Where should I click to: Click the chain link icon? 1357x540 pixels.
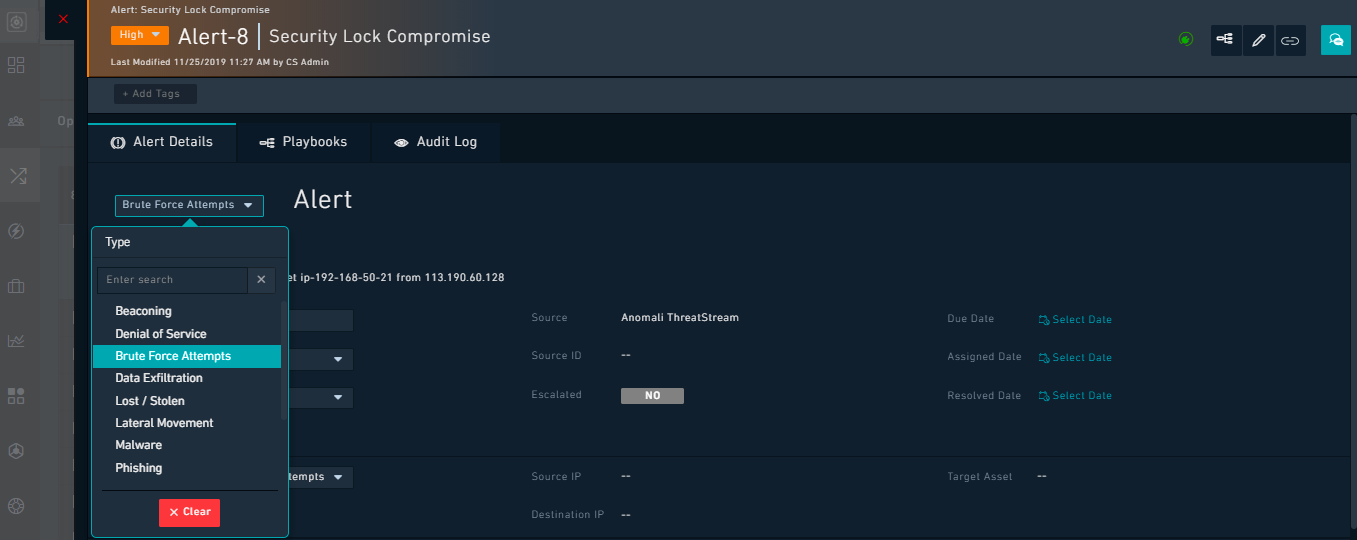click(x=1291, y=40)
